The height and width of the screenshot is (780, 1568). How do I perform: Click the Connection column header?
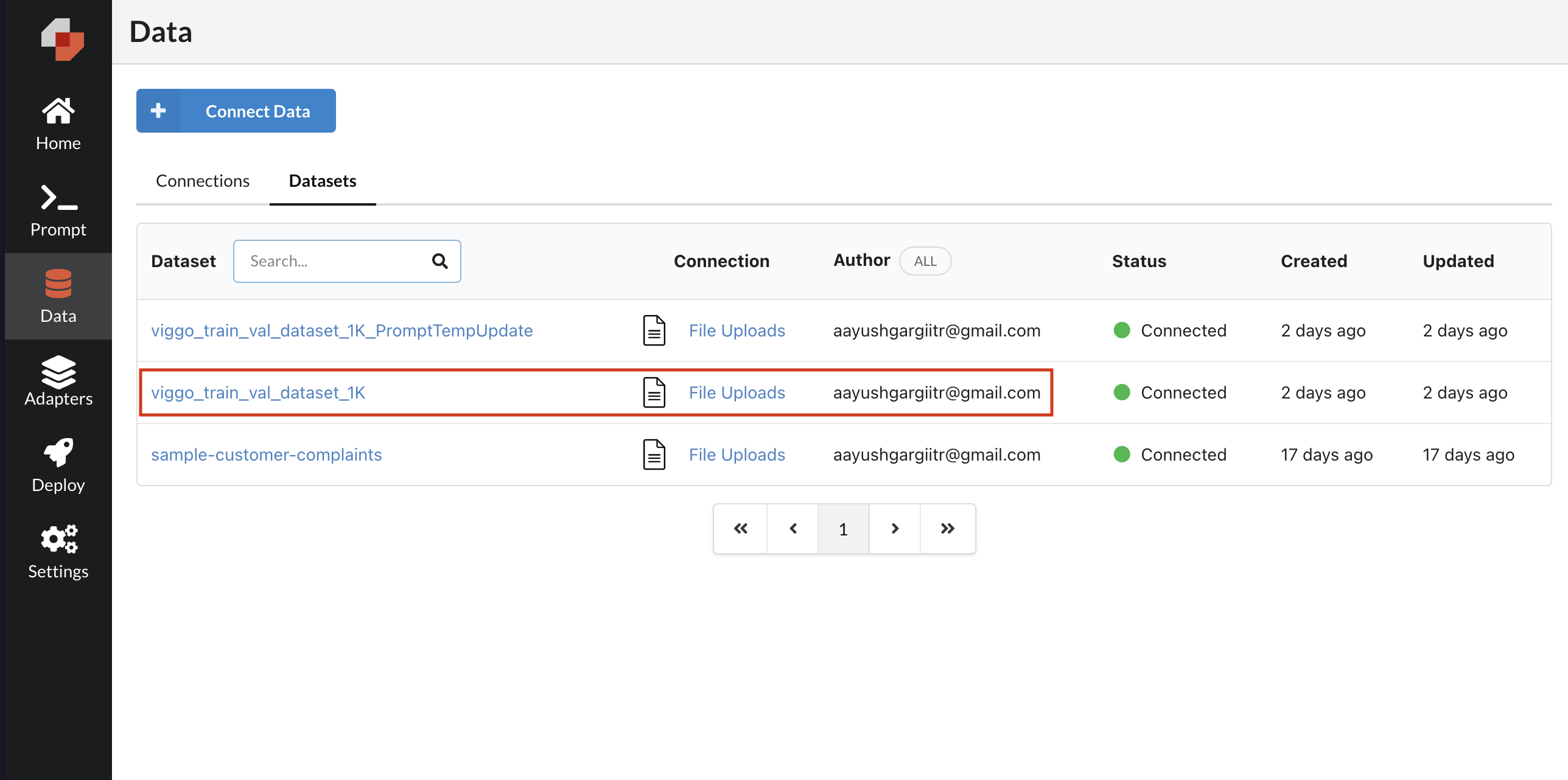(722, 261)
